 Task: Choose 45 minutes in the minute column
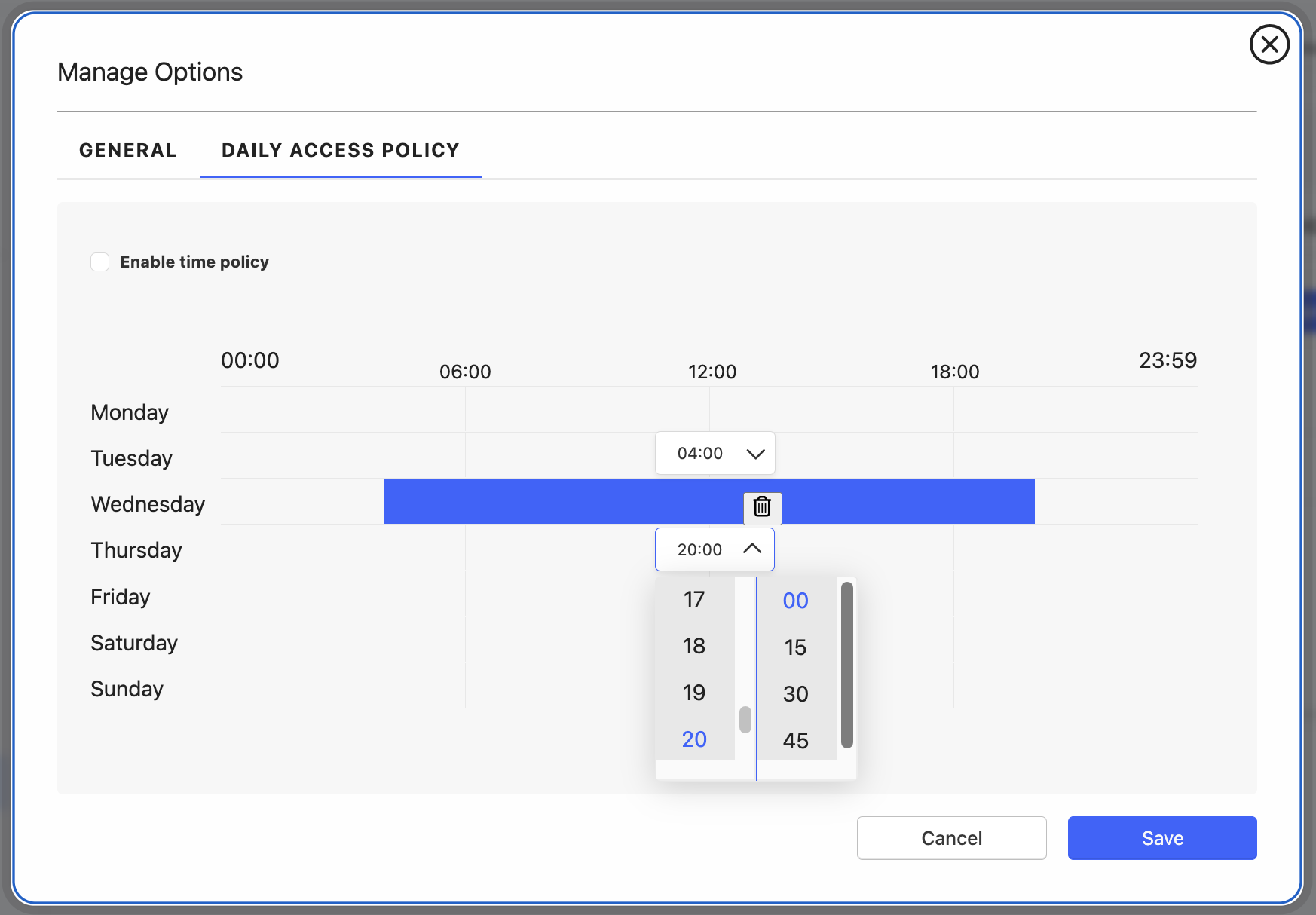pos(795,741)
